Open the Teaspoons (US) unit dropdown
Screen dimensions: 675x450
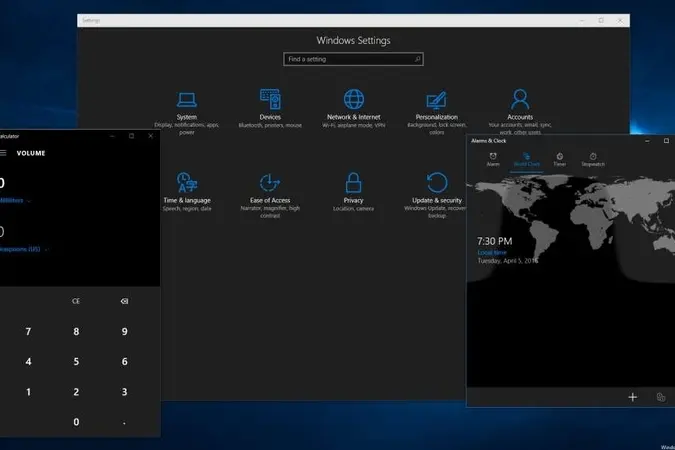(24, 249)
